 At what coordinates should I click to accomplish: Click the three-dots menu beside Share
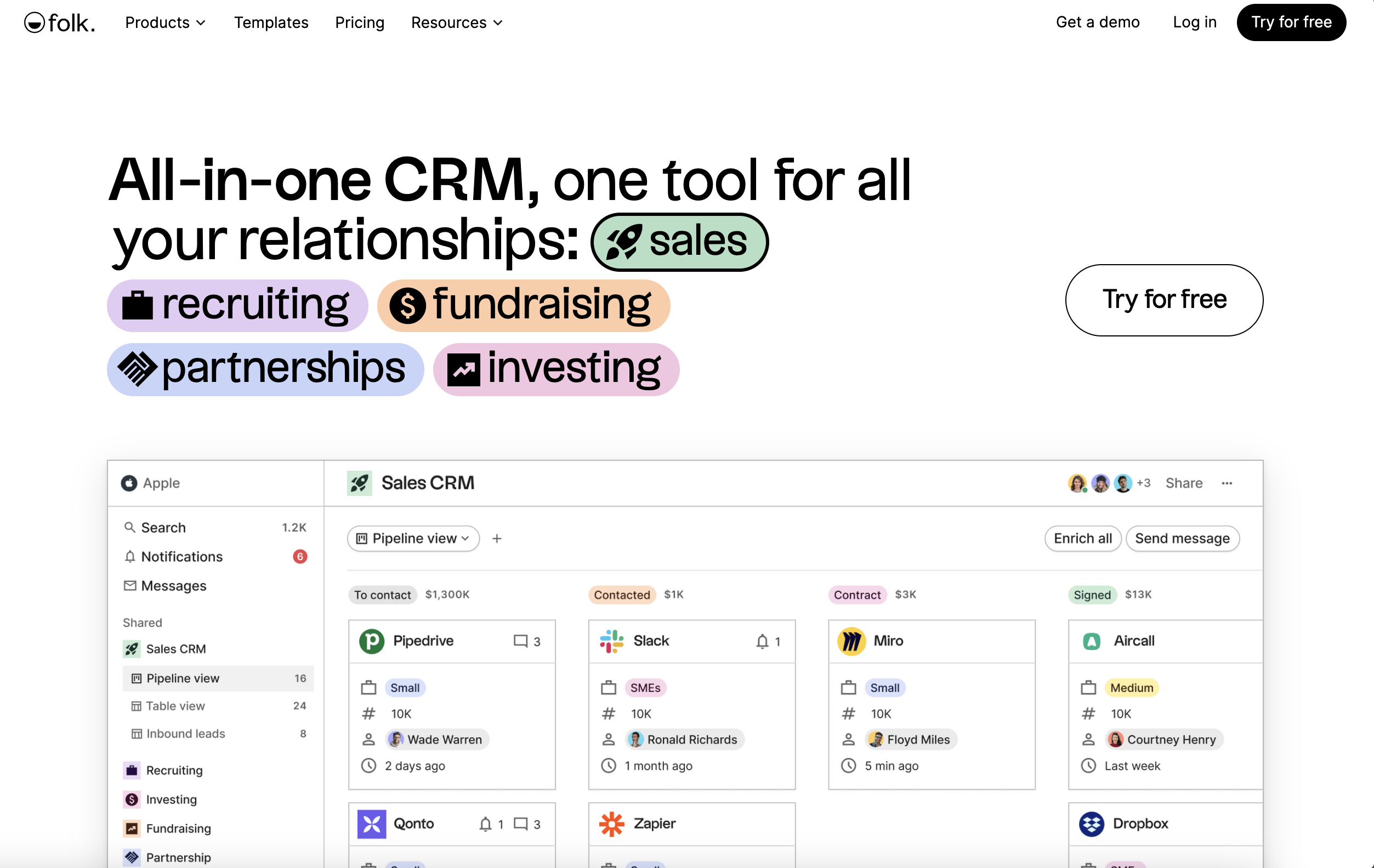[1227, 483]
